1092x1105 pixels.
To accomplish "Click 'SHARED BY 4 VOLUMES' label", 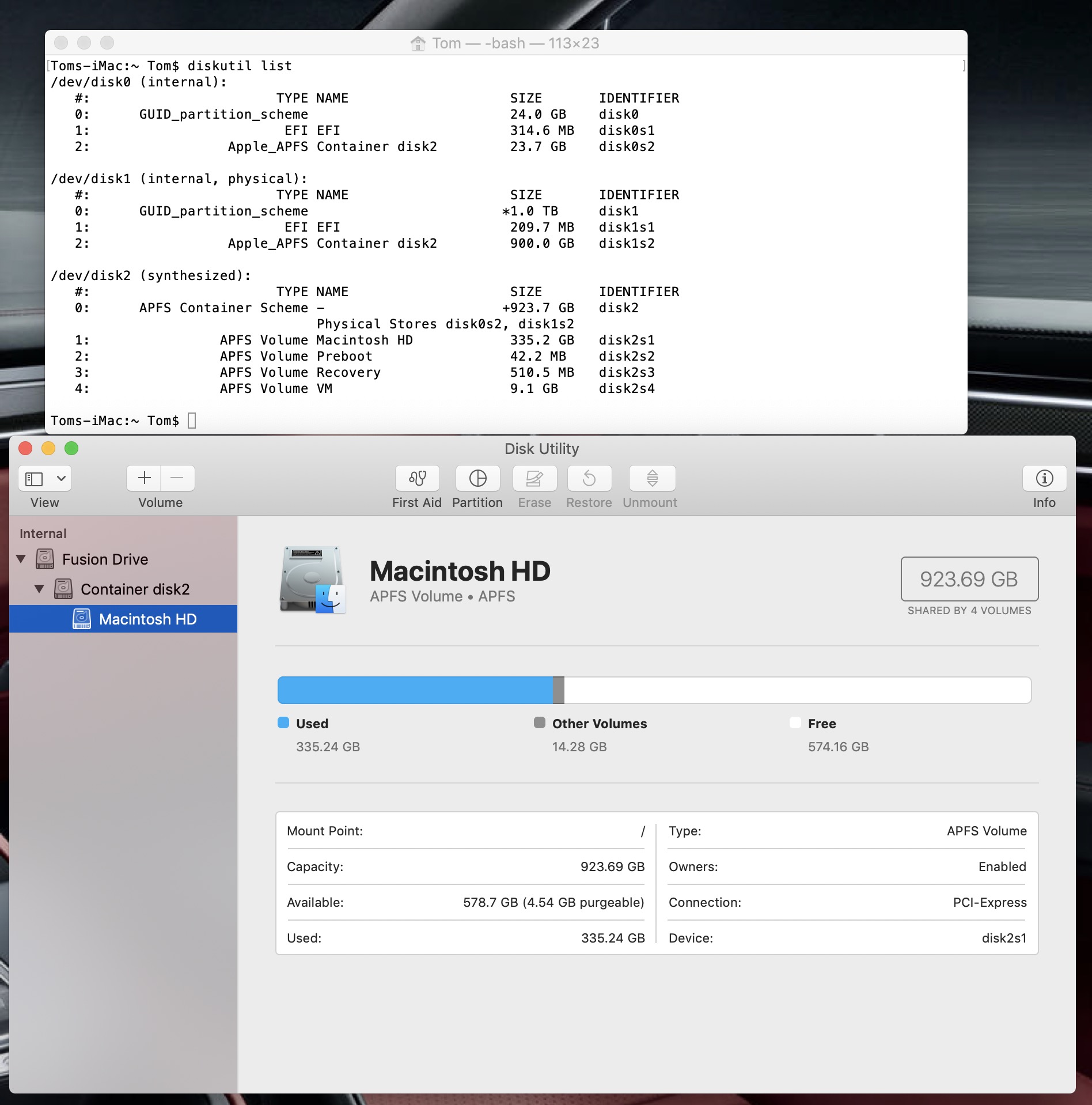I will coord(969,611).
